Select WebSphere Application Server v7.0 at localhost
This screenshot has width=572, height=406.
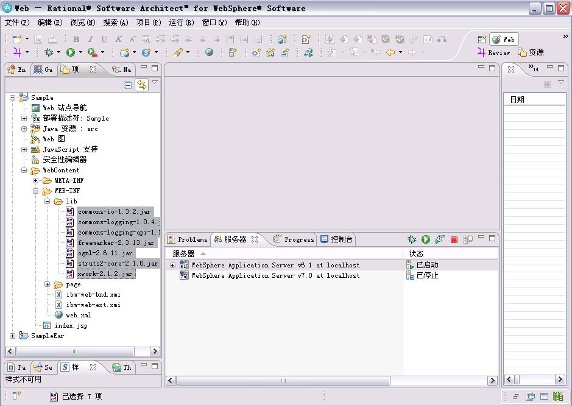point(275,275)
